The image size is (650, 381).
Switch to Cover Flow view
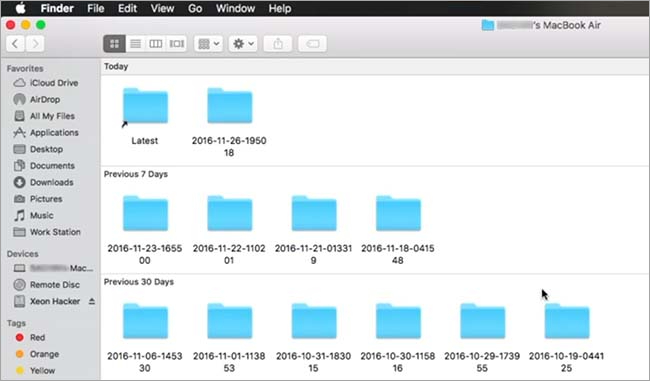[177, 44]
